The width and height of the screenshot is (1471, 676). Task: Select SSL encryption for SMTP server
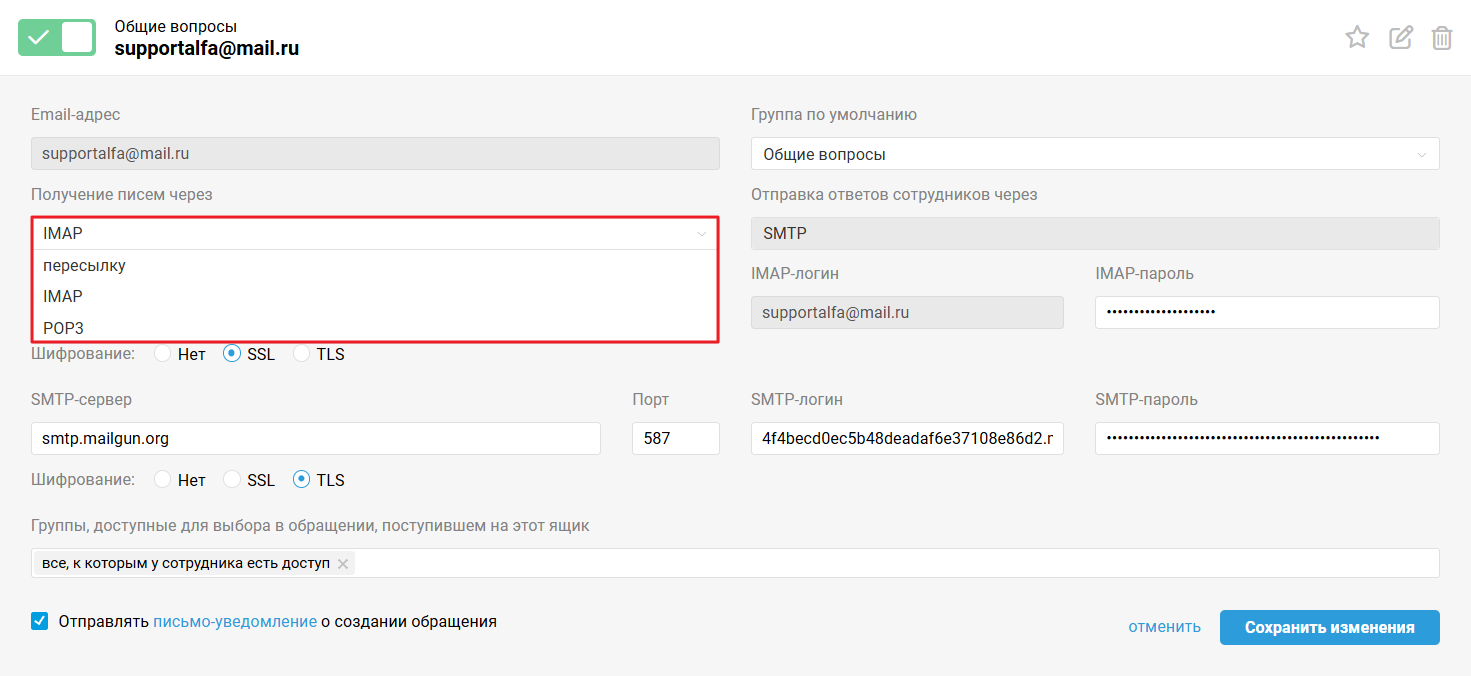(x=232, y=480)
